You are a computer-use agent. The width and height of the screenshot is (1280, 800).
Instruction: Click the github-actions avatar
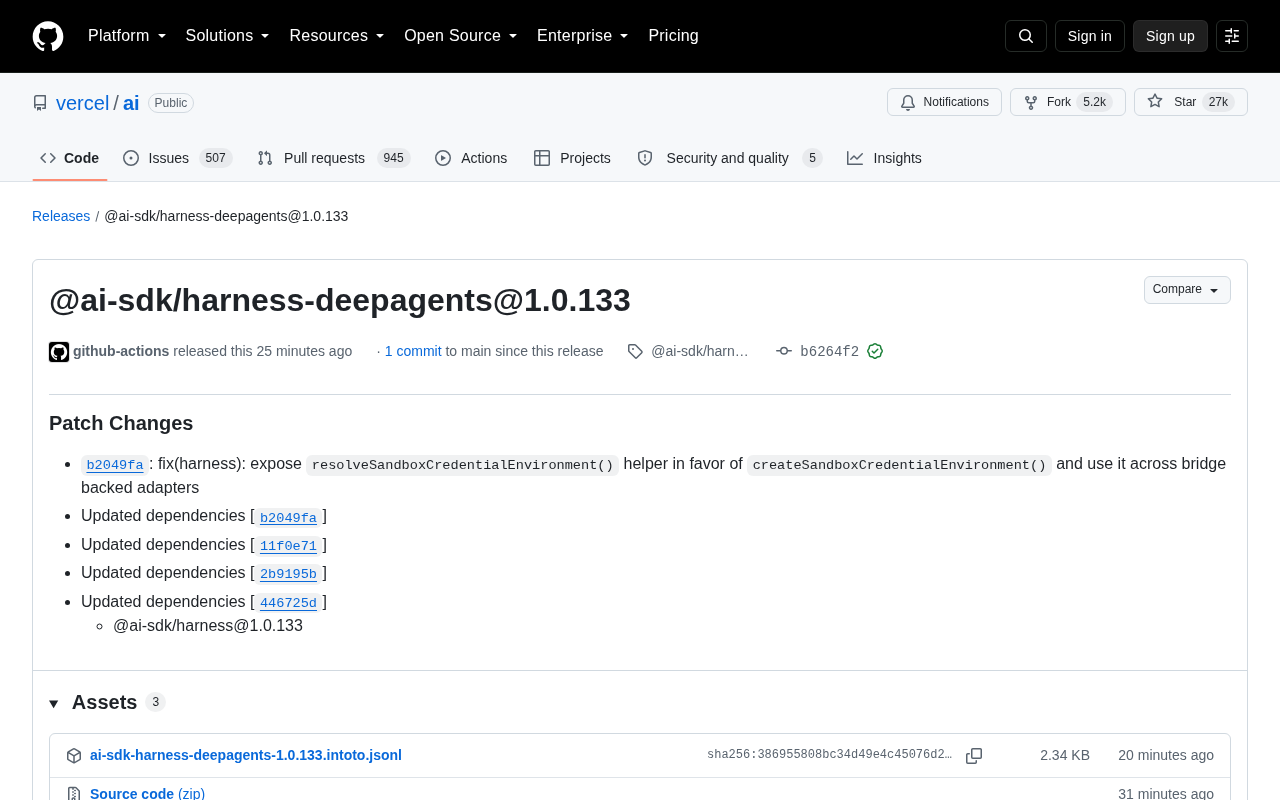tap(59, 352)
